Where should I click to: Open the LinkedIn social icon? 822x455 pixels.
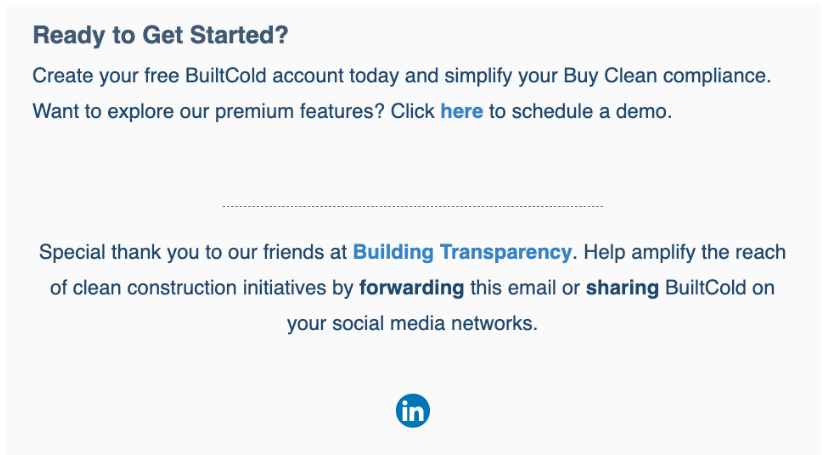[412, 410]
